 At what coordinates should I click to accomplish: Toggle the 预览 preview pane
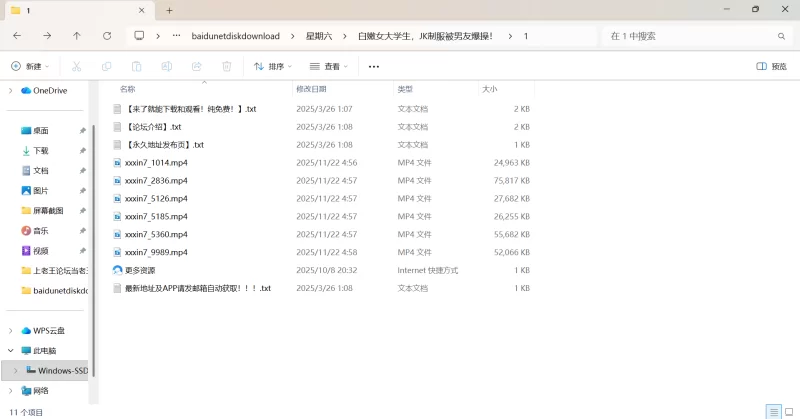771,67
